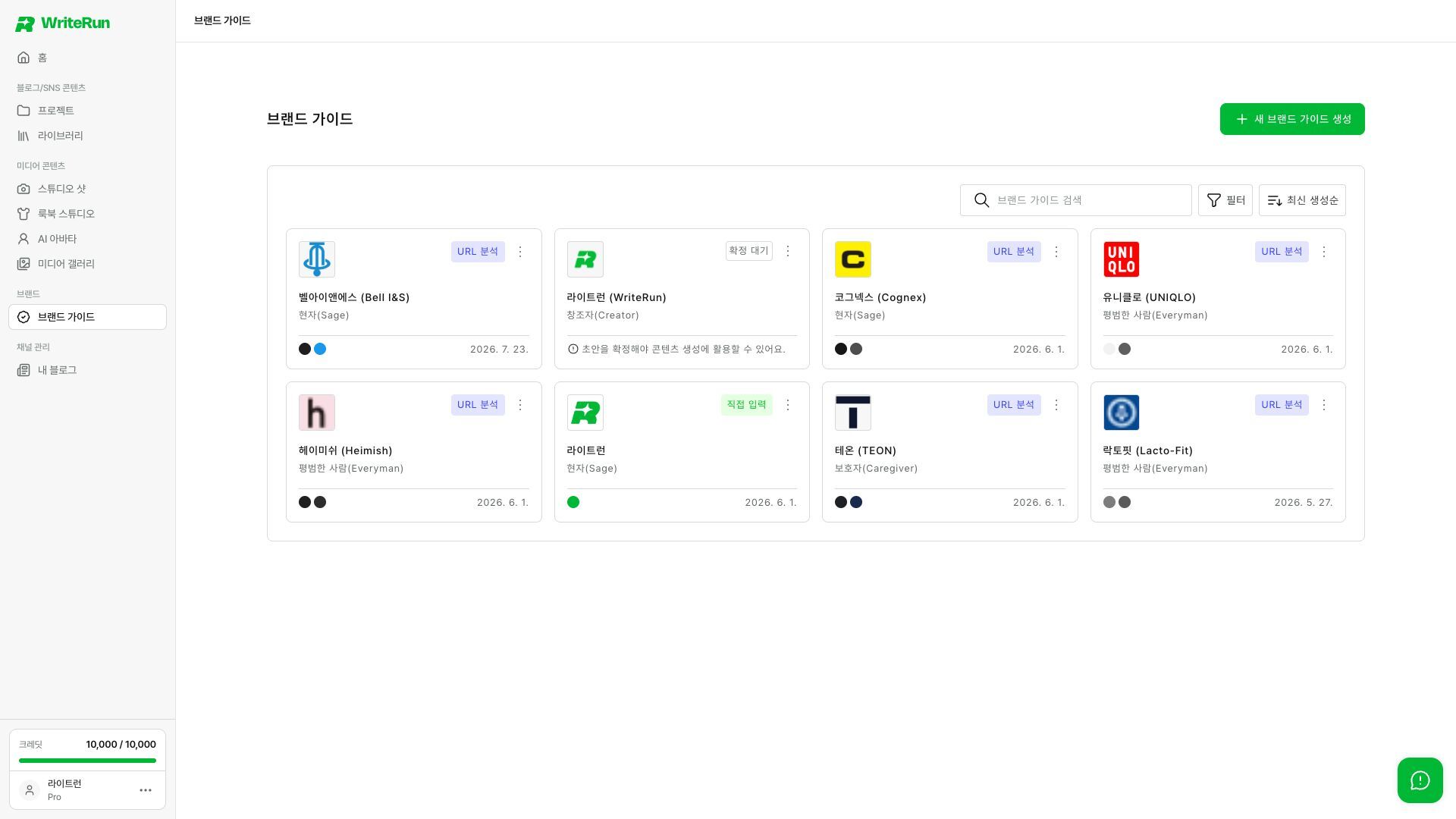Open the AI 아바타 person icon
This screenshot has width=1456, height=819.
click(x=24, y=239)
